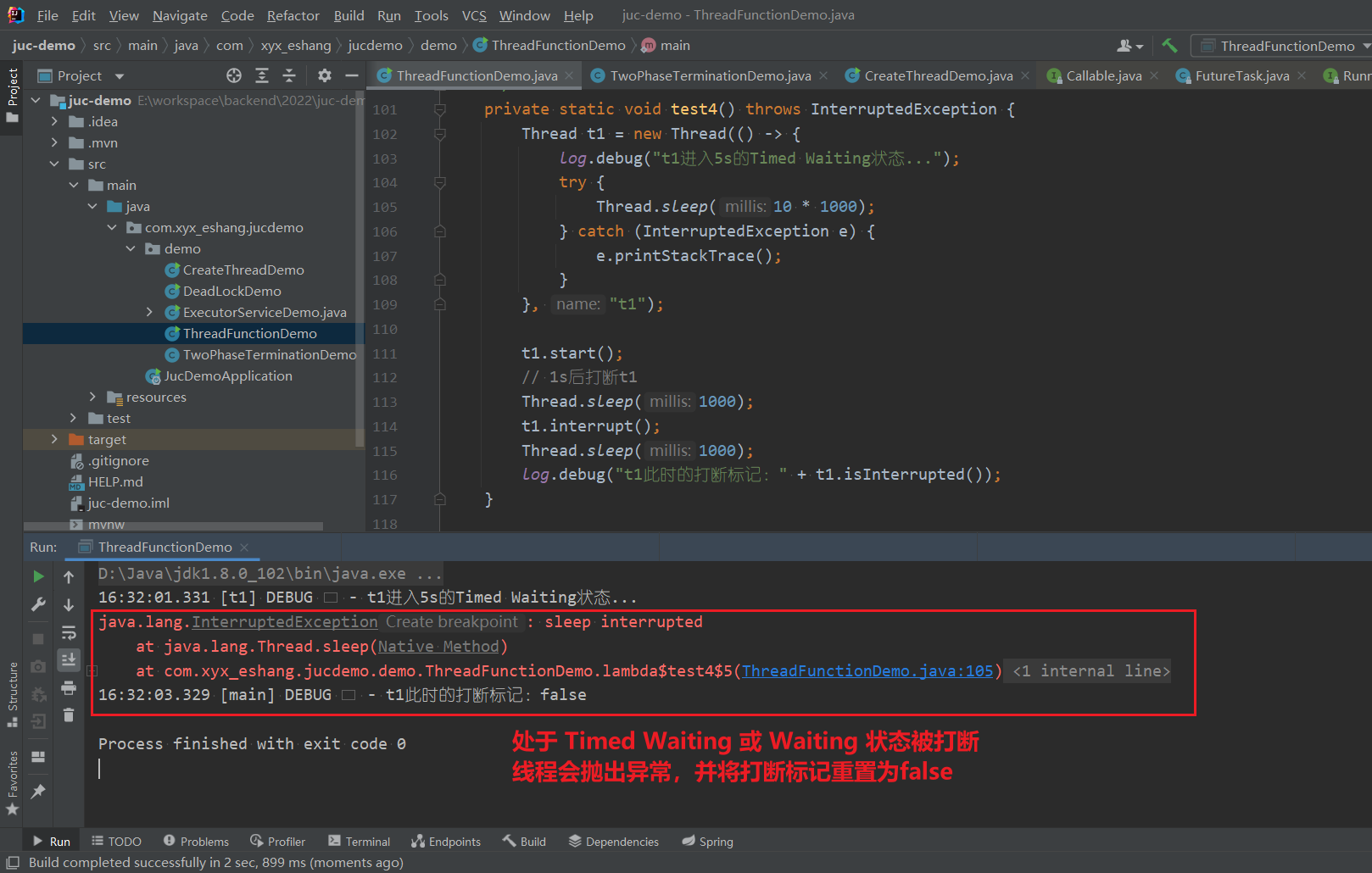The width and height of the screenshot is (1372, 873).
Task: Click Select Opened File target icon
Action: pyautogui.click(x=234, y=75)
